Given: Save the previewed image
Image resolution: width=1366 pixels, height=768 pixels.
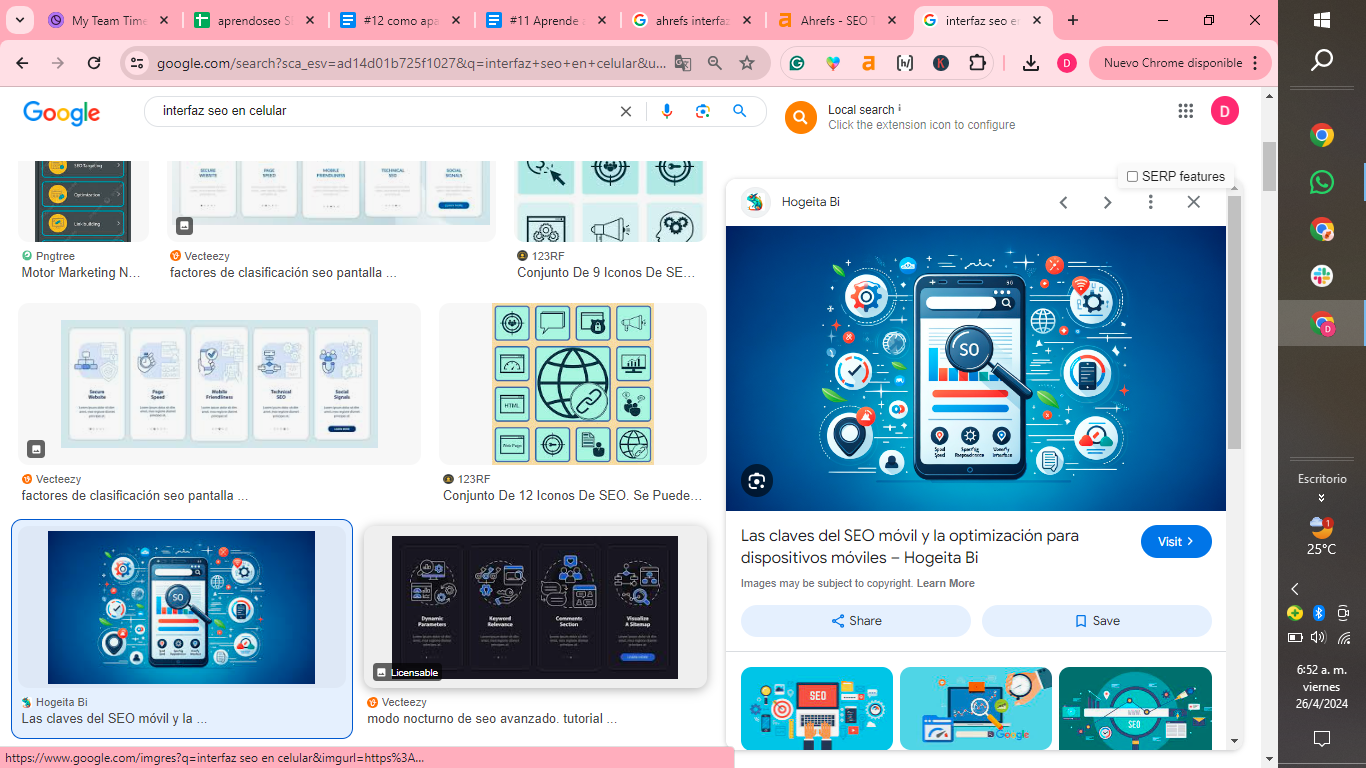Looking at the screenshot, I should (x=1097, y=621).
